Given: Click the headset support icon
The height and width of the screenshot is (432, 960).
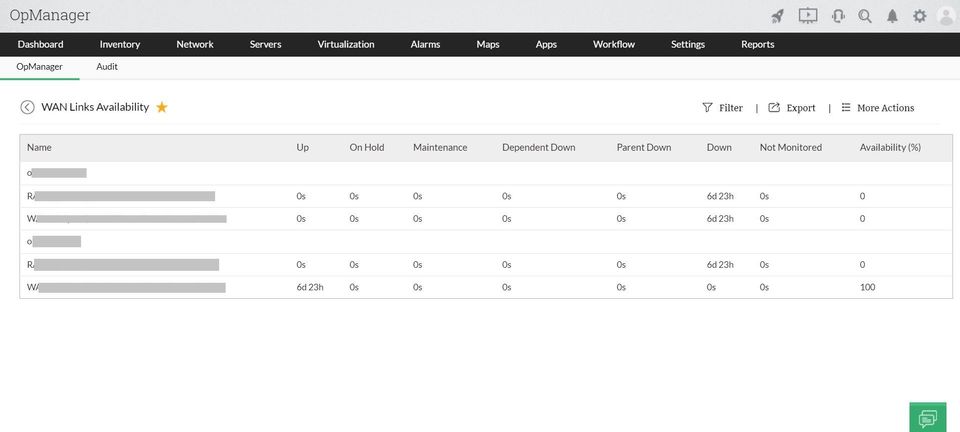Looking at the screenshot, I should (x=838, y=16).
